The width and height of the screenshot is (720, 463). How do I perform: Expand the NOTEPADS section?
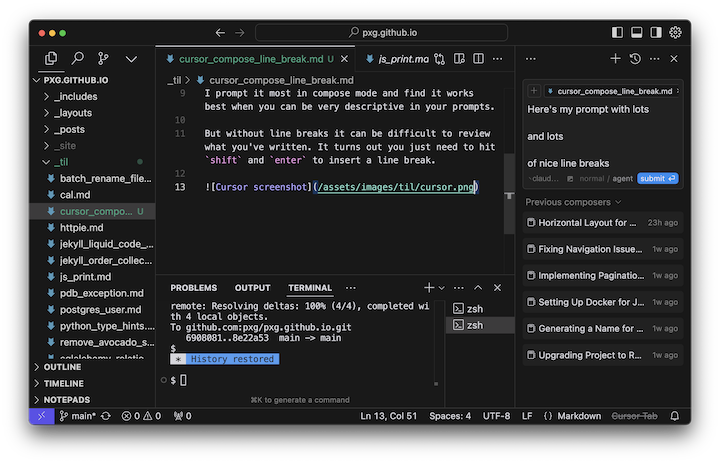(x=92, y=400)
